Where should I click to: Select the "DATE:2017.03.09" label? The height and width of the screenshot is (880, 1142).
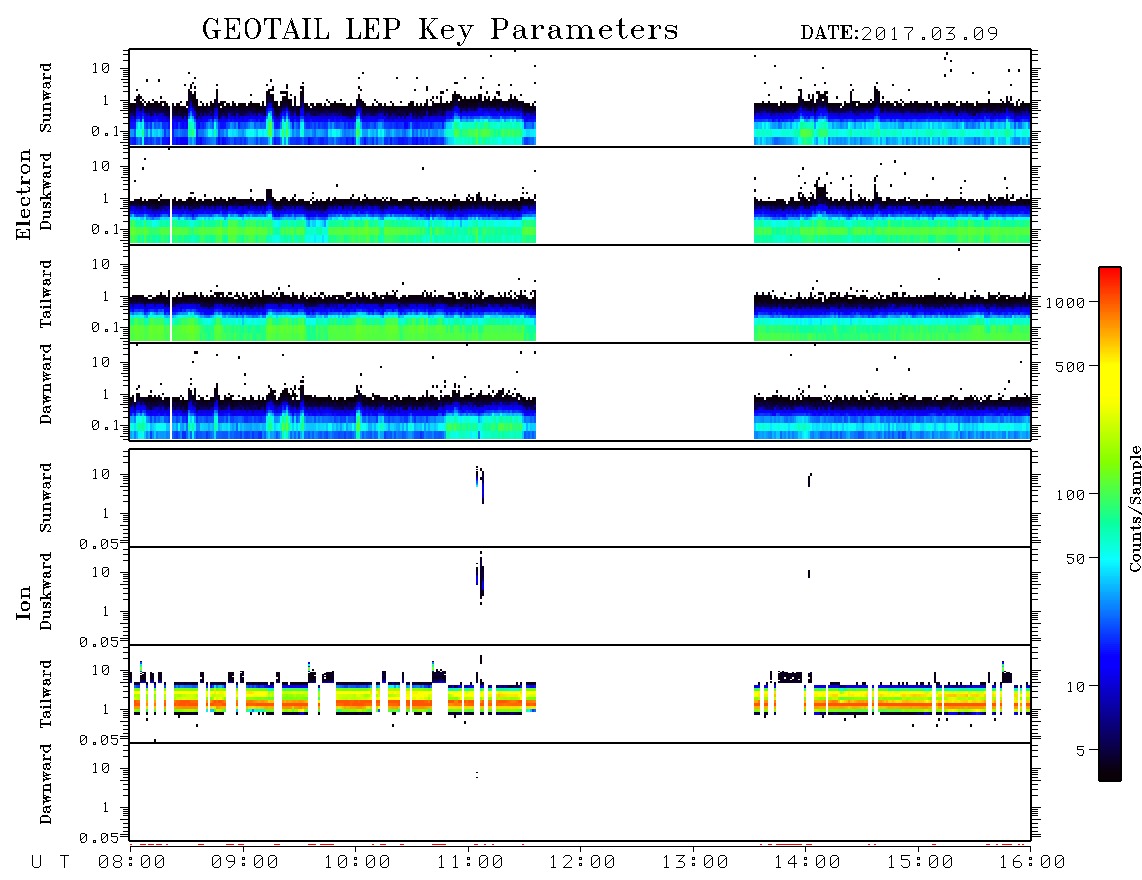899,34
